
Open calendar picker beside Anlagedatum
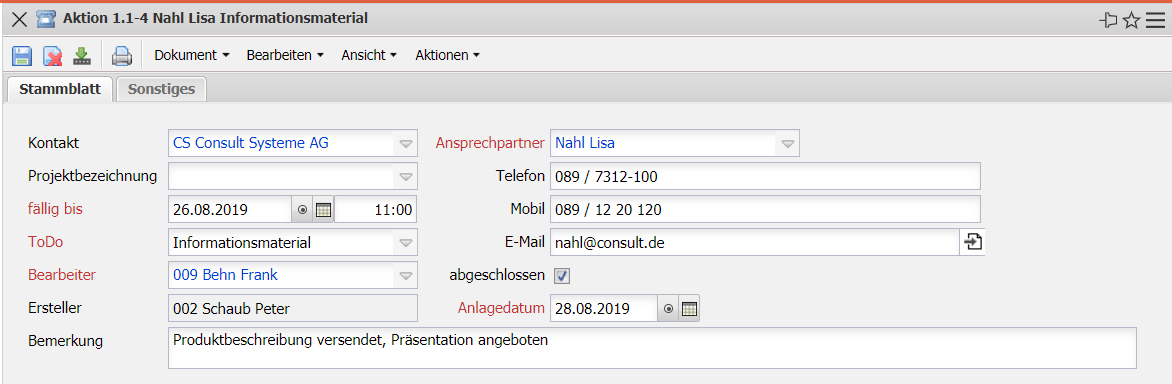(690, 308)
